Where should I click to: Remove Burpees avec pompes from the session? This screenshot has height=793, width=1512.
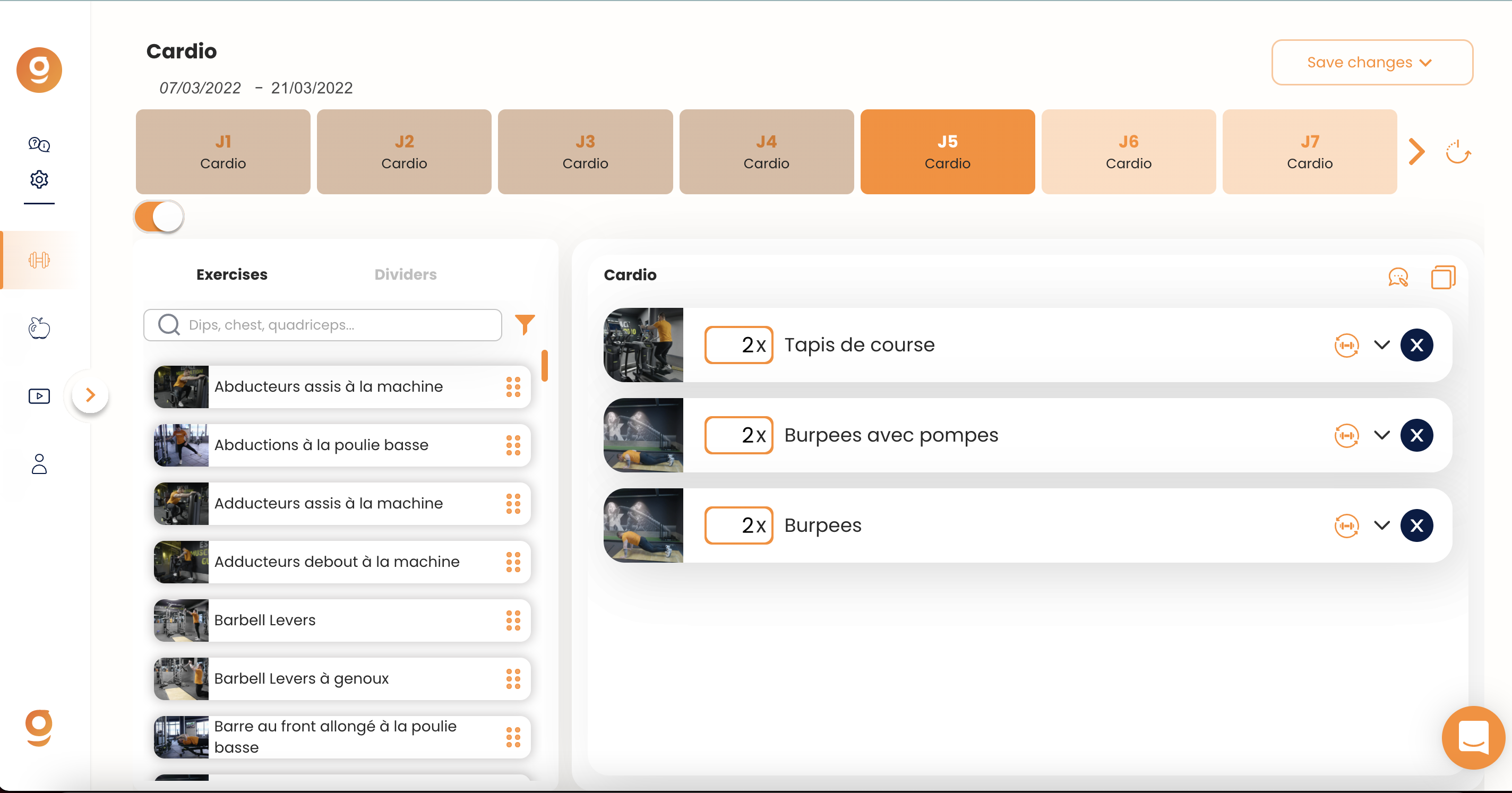click(x=1416, y=436)
